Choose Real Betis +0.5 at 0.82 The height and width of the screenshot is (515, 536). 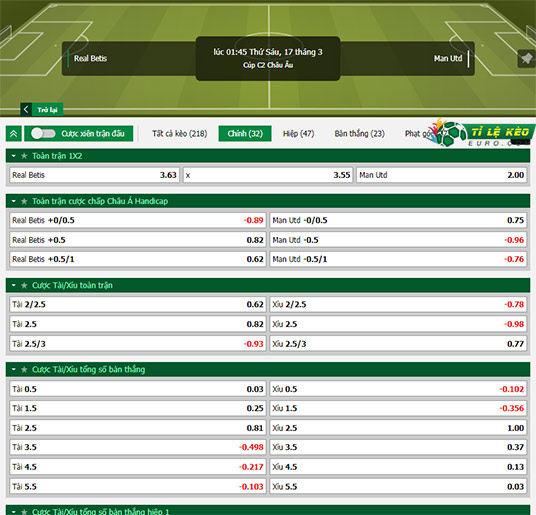(x=138, y=240)
